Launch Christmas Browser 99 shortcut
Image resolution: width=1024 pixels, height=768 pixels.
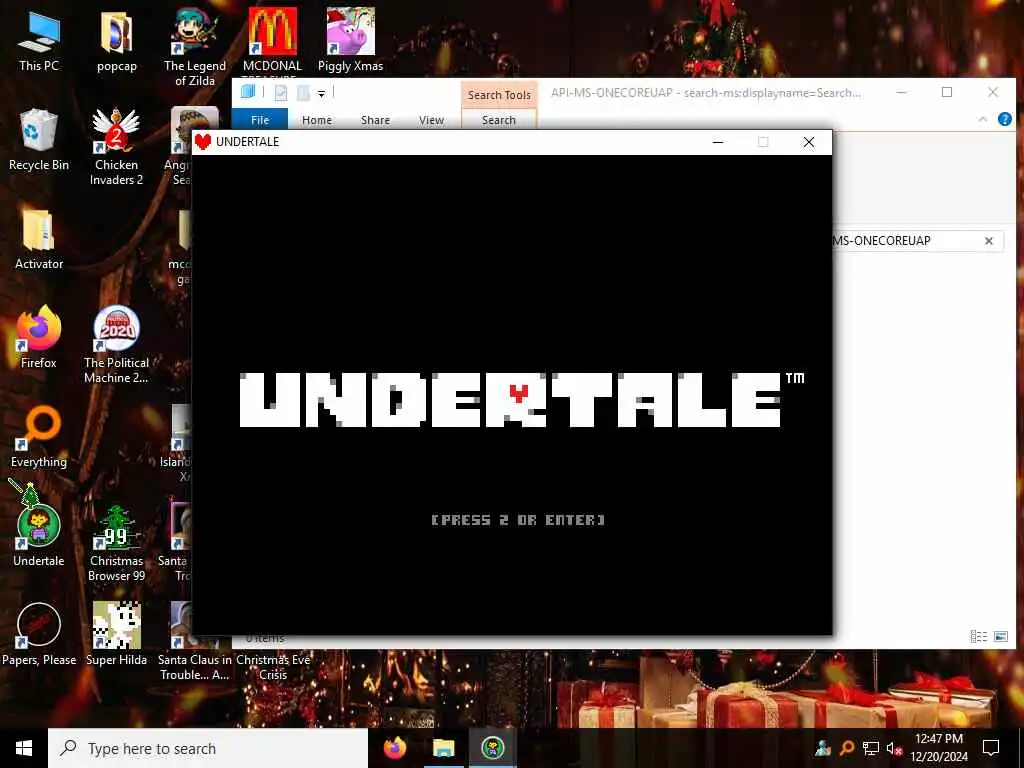[116, 543]
